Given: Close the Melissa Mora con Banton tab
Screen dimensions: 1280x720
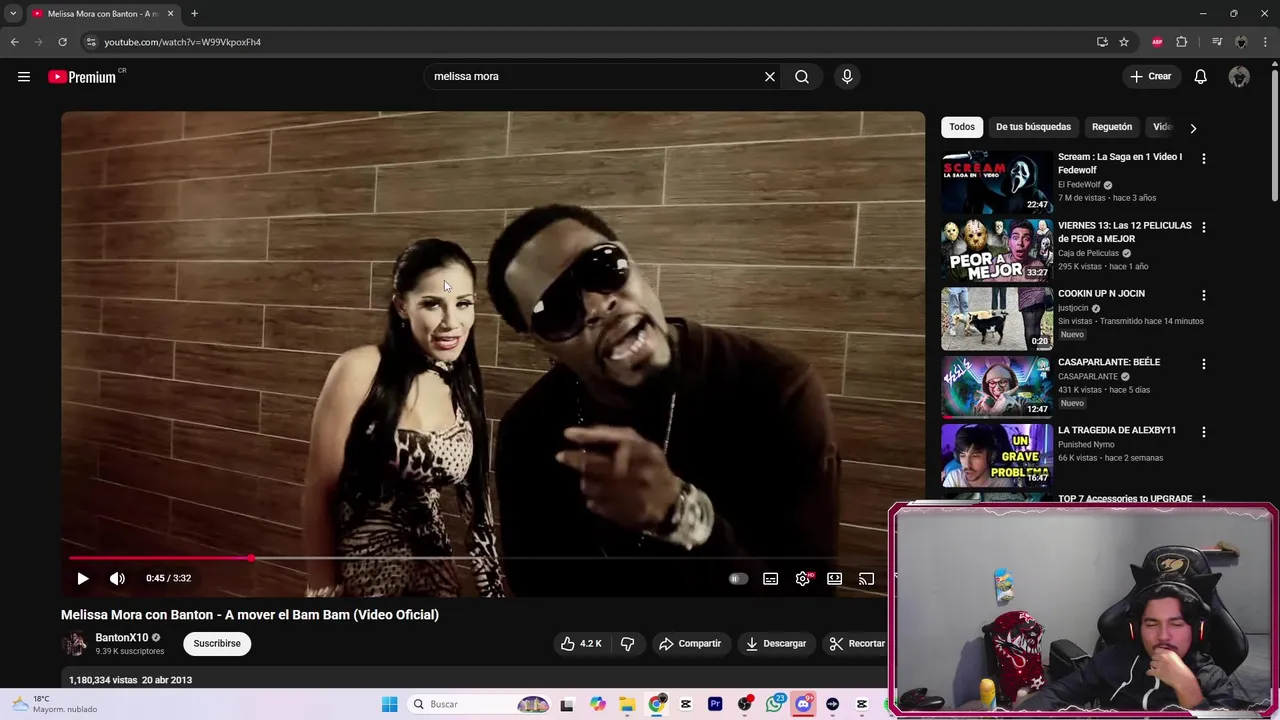Looking at the screenshot, I should pos(170,14).
